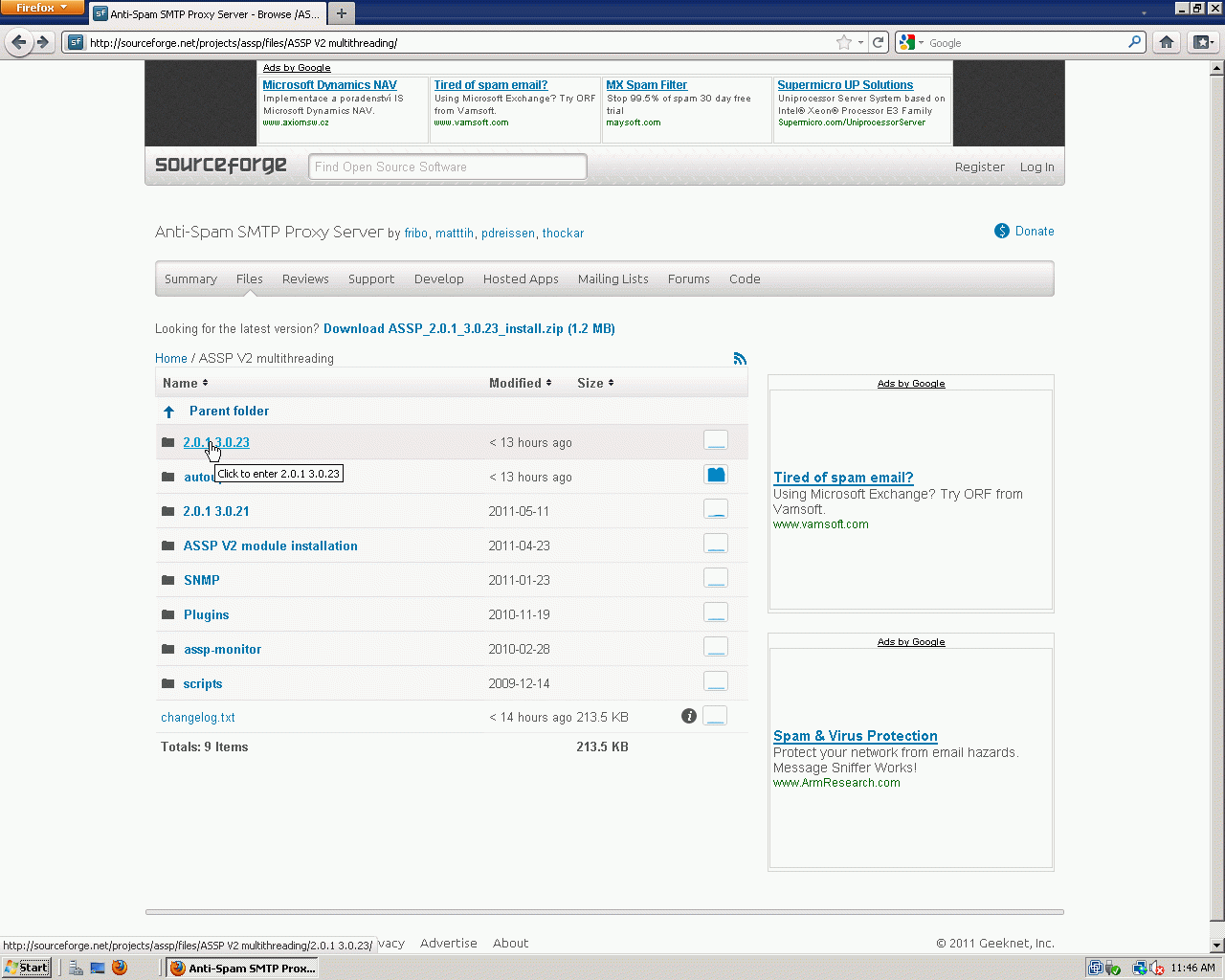This screenshot has width=1225, height=980.
Task: Click the muted volume icon in the system tray
Action: (1156, 968)
